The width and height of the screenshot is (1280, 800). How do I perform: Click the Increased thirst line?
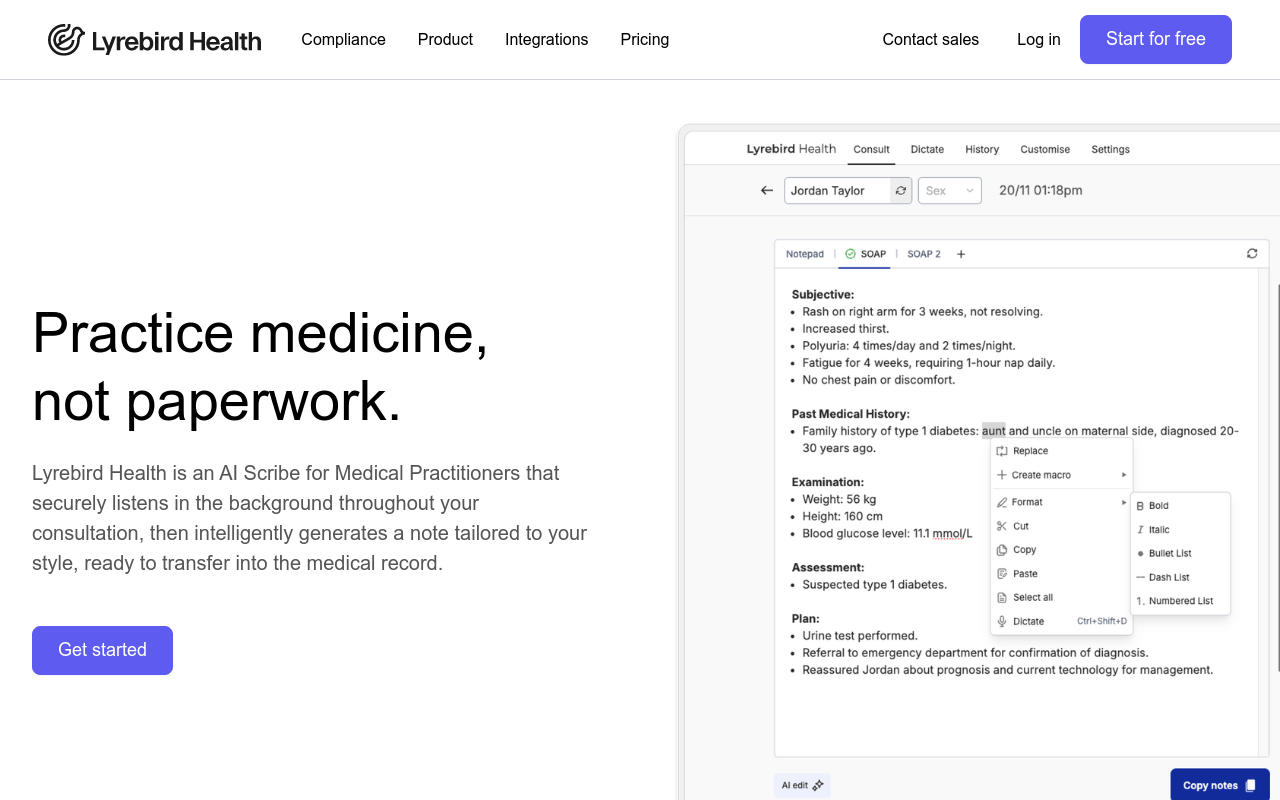[x=845, y=329]
